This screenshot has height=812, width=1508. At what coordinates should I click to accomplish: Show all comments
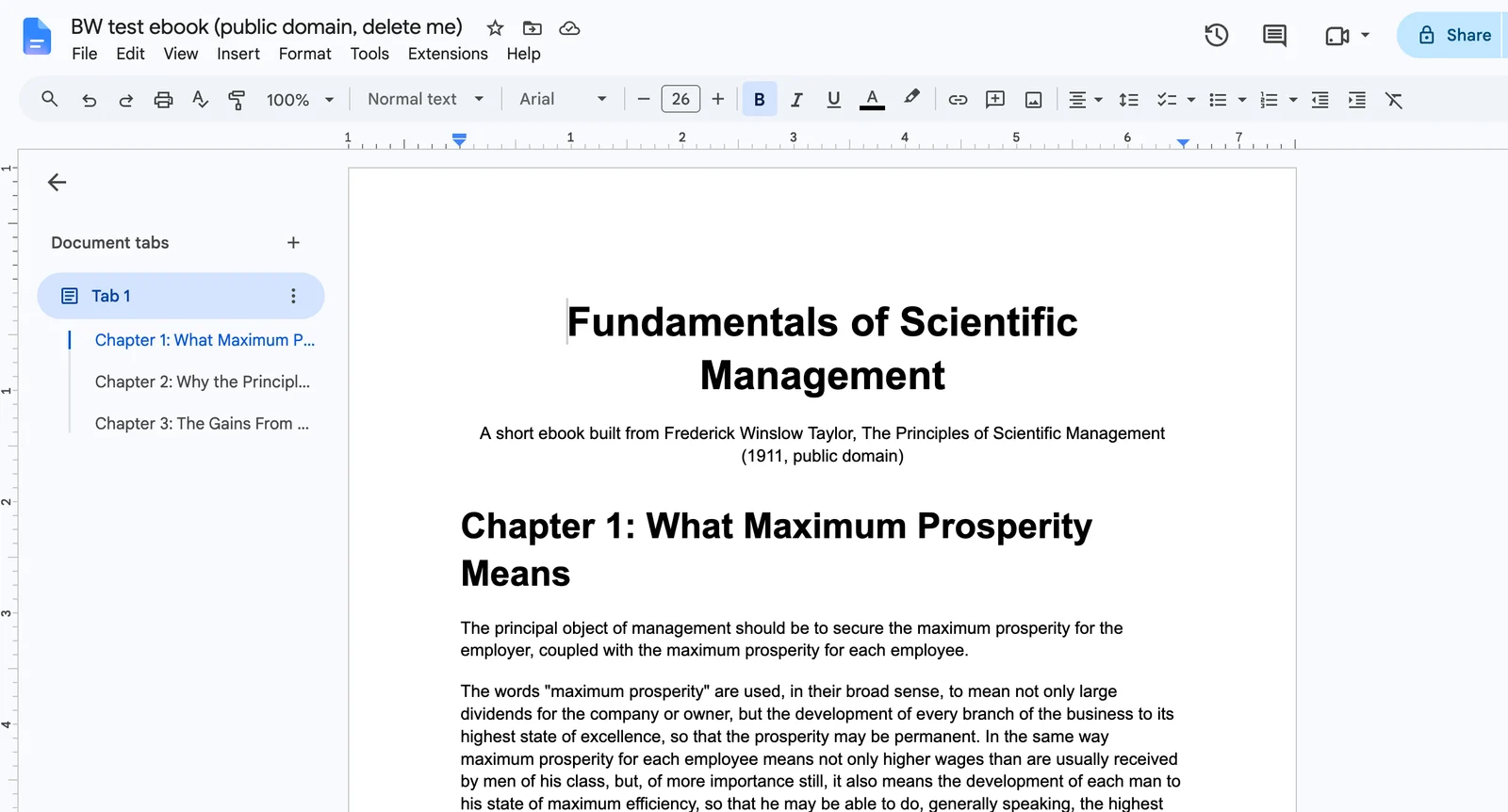pos(1274,36)
